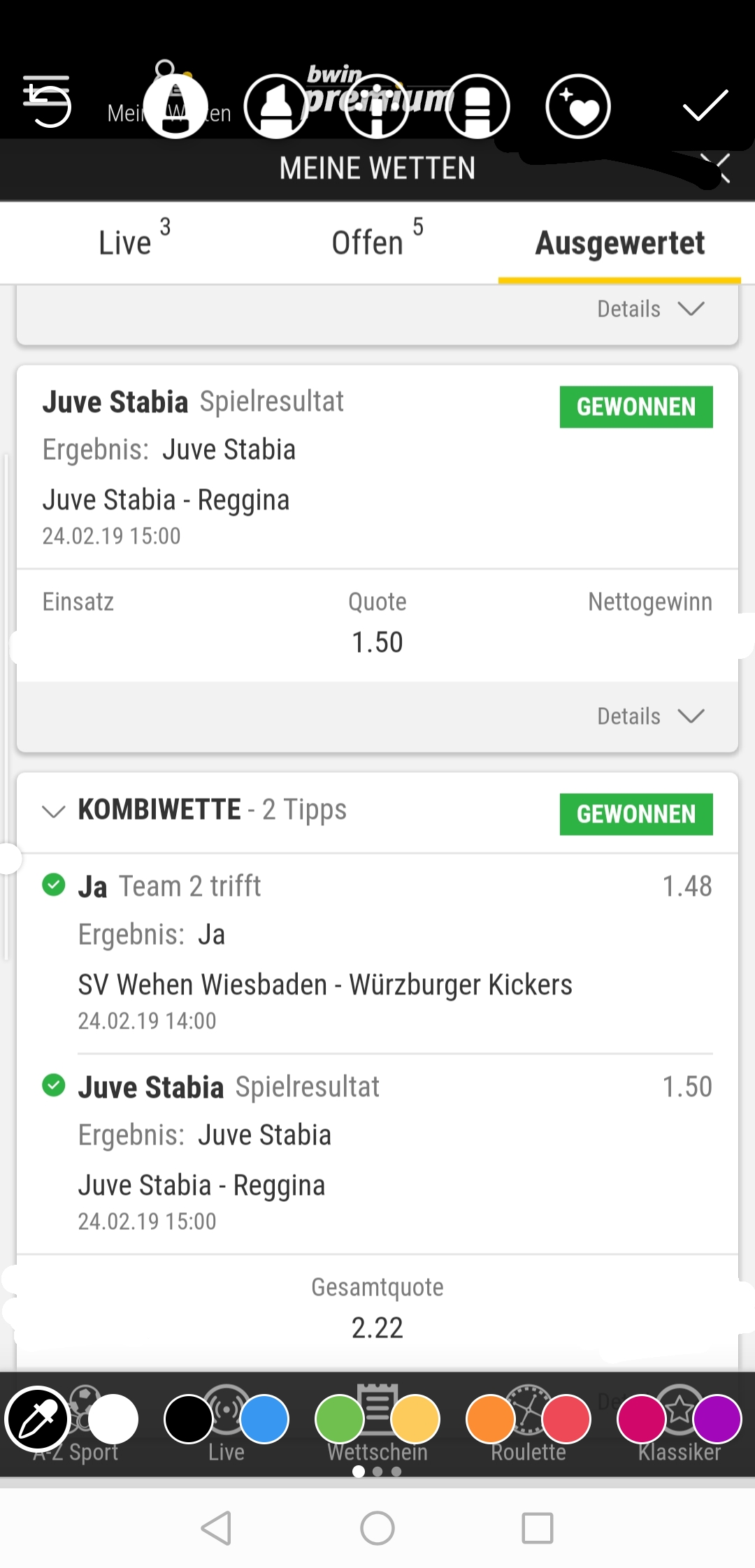This screenshot has height=1568, width=755.
Task: Switch to the Offen tab
Action: [377, 242]
